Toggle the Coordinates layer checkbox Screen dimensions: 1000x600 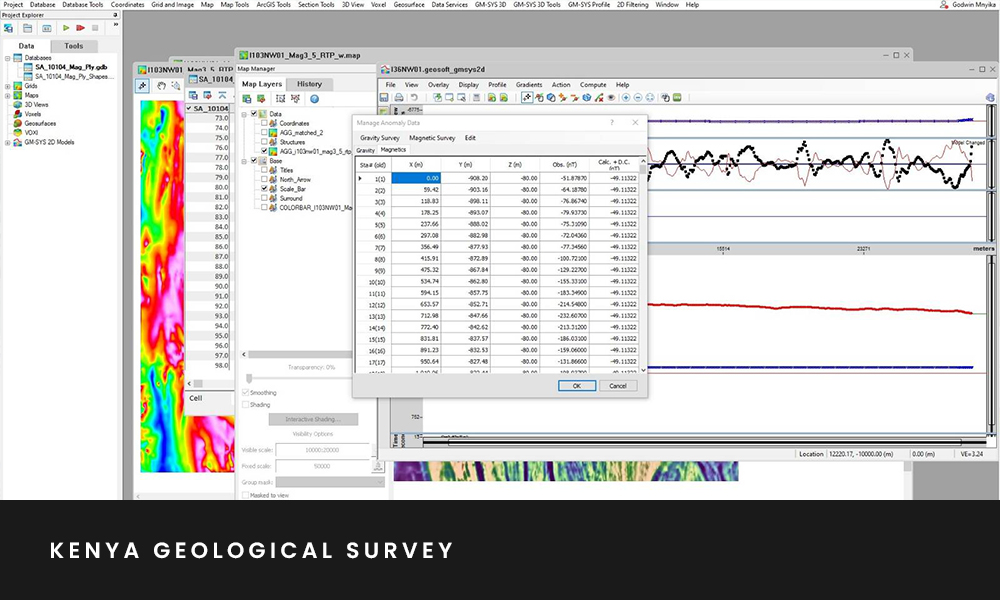coord(264,123)
